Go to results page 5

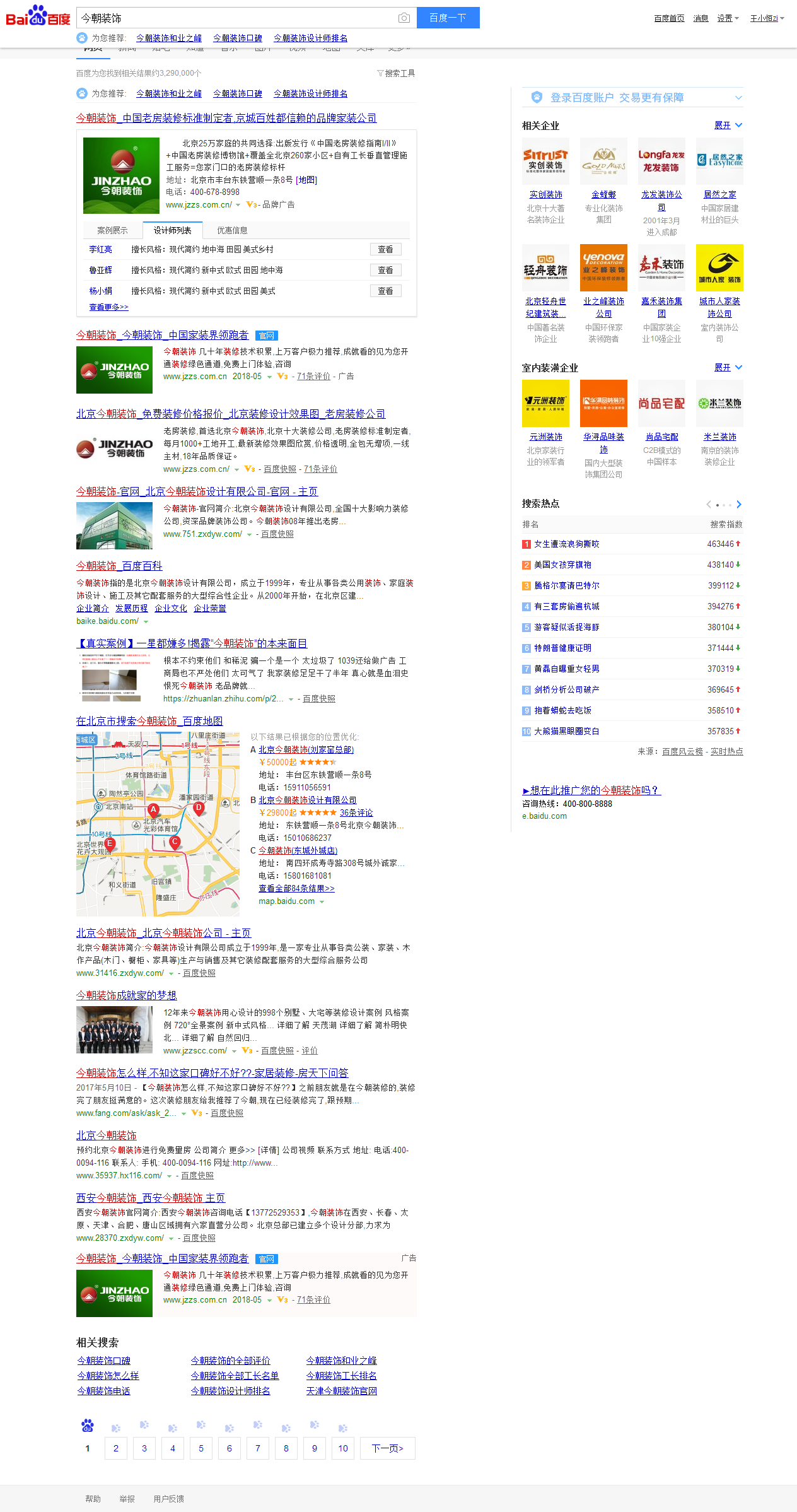201,1448
